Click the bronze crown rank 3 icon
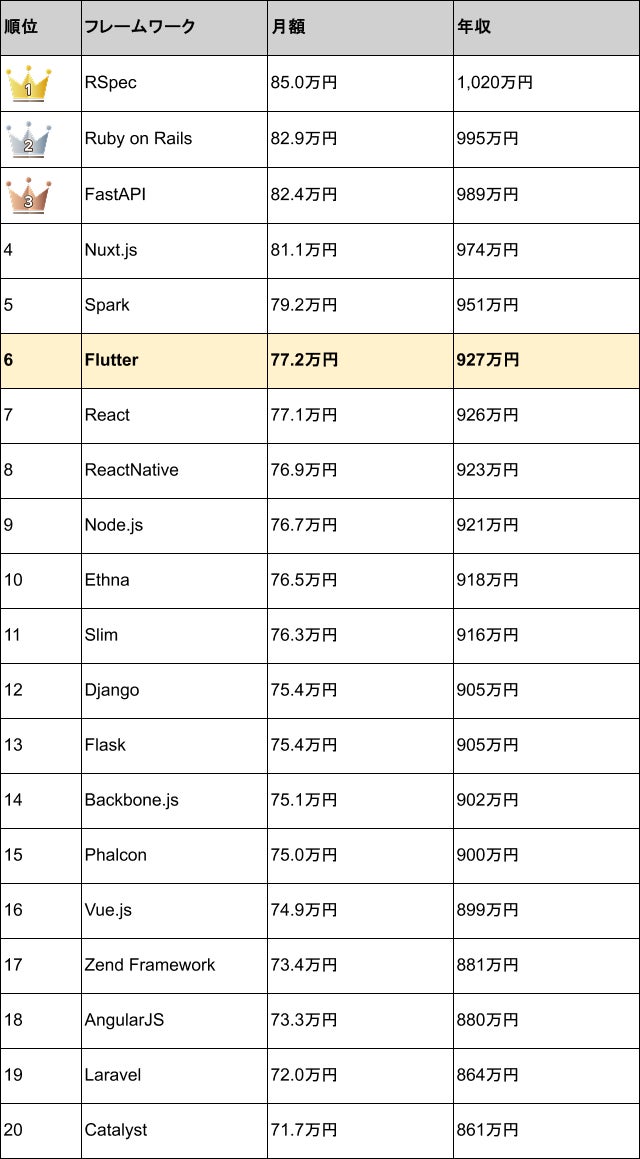Image resolution: width=640 pixels, height=1159 pixels. [28, 194]
